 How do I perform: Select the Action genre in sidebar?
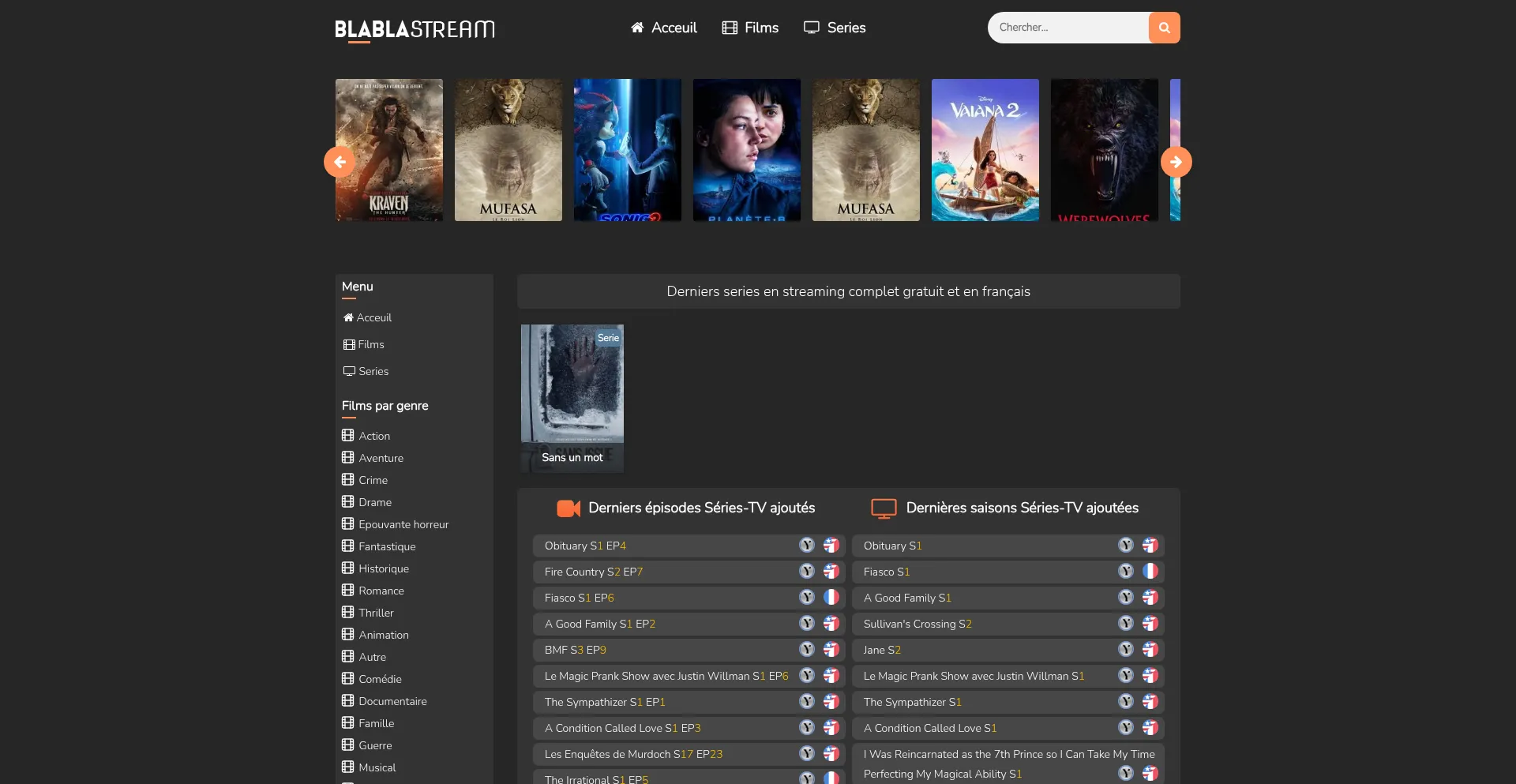click(373, 436)
